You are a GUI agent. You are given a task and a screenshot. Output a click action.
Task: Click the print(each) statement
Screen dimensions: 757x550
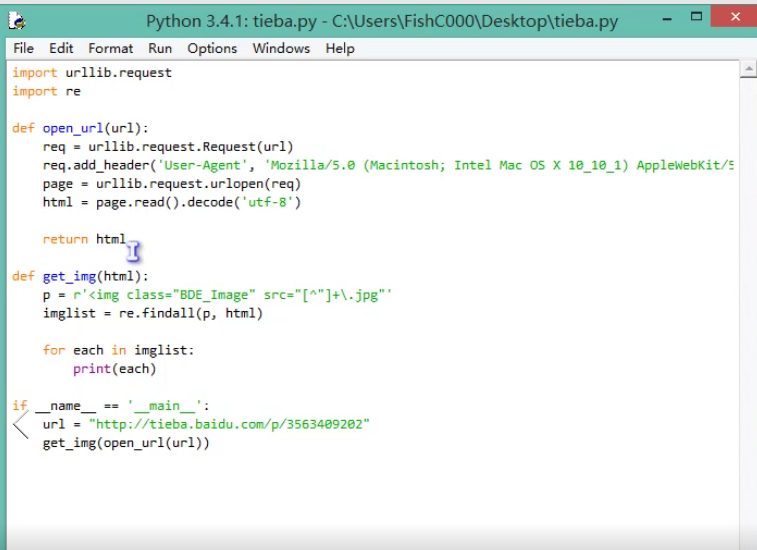click(114, 369)
